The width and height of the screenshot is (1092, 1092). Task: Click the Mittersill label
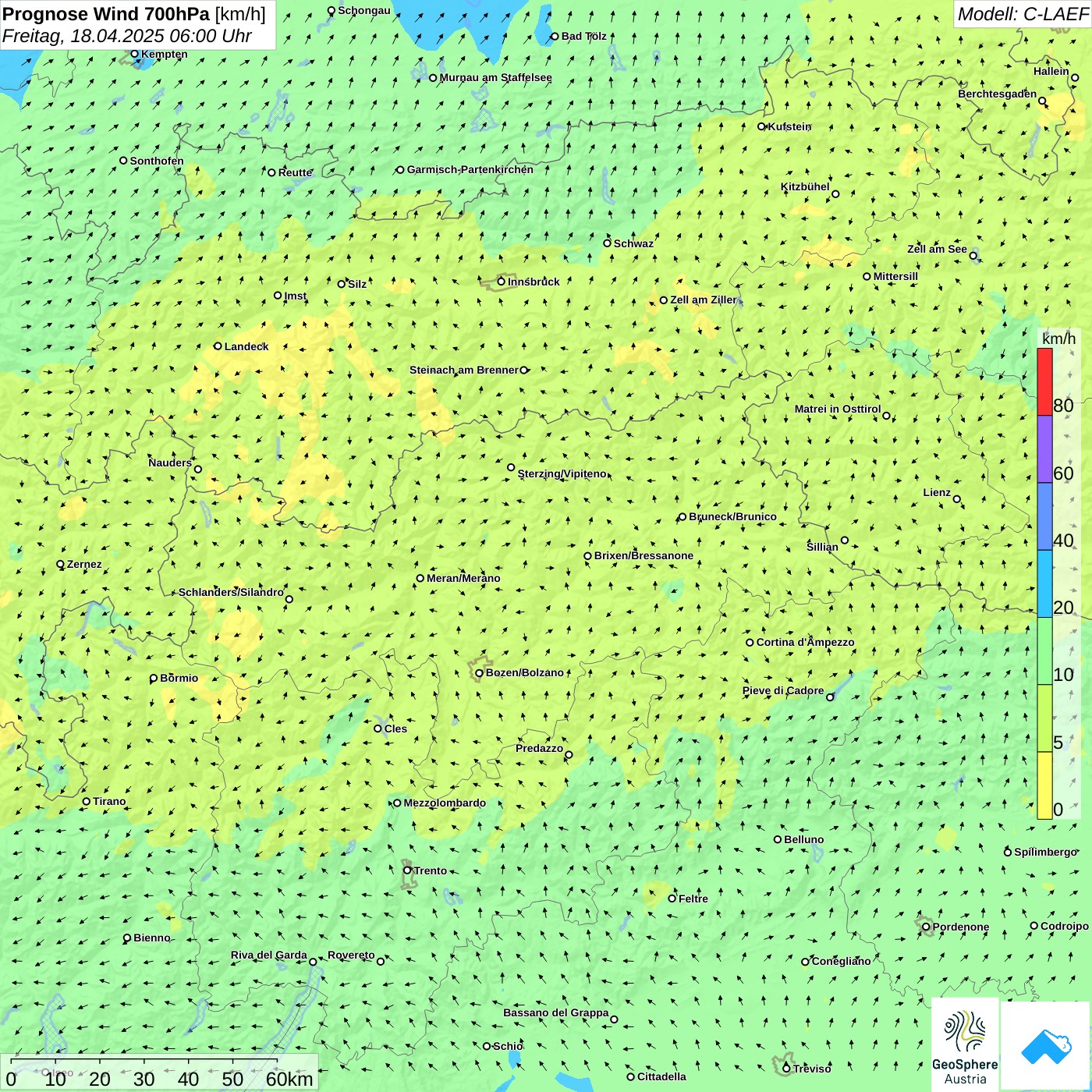tap(895, 276)
